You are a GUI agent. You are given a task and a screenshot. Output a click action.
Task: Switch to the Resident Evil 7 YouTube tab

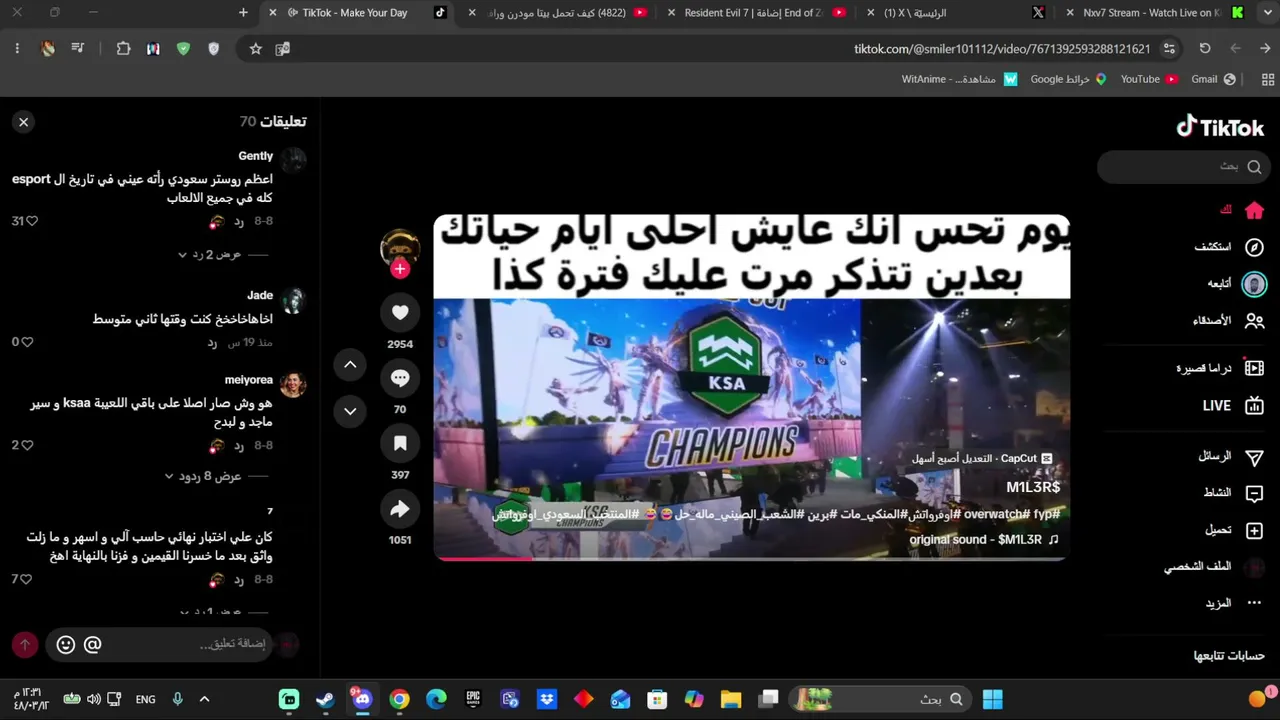click(757, 13)
